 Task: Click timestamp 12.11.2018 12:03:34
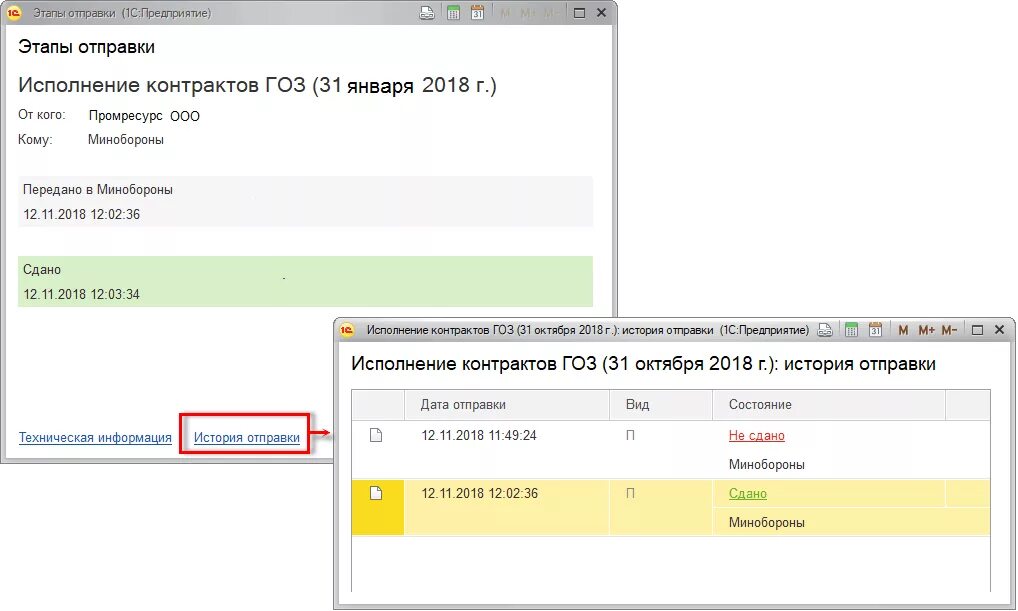coord(82,294)
